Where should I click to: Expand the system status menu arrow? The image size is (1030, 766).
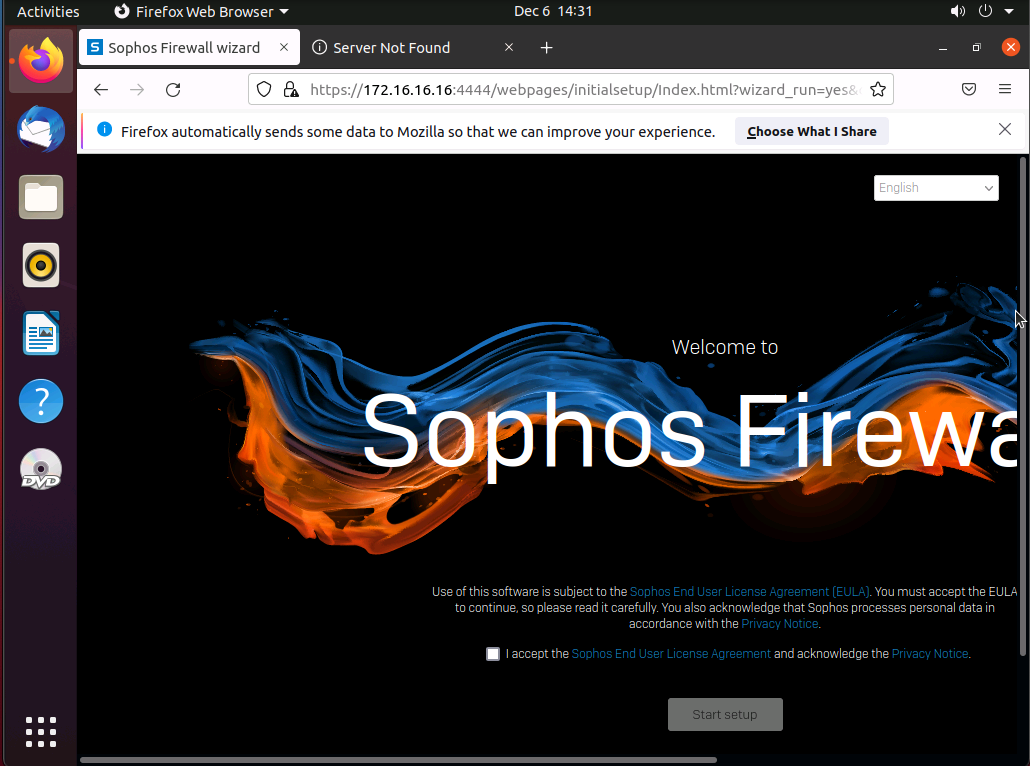click(1010, 12)
